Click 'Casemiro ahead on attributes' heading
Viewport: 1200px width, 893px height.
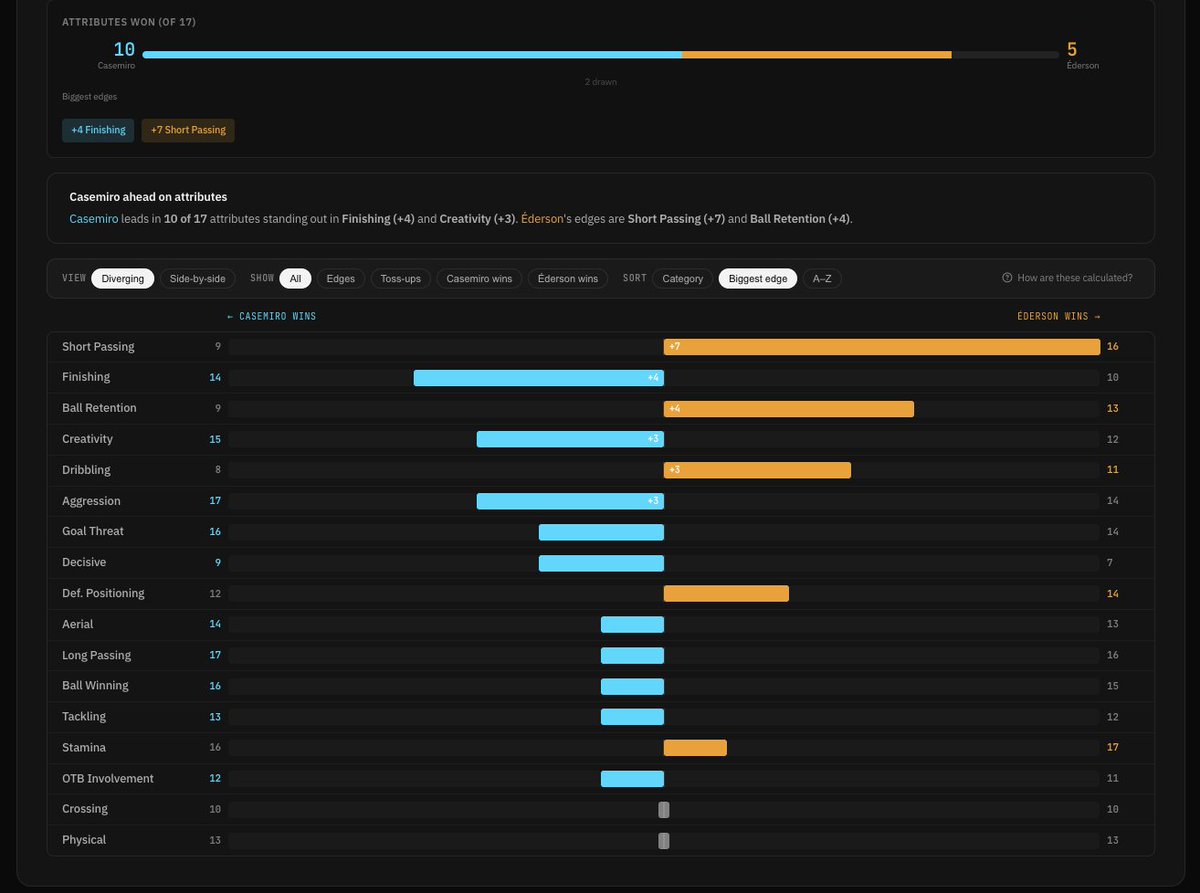point(148,197)
